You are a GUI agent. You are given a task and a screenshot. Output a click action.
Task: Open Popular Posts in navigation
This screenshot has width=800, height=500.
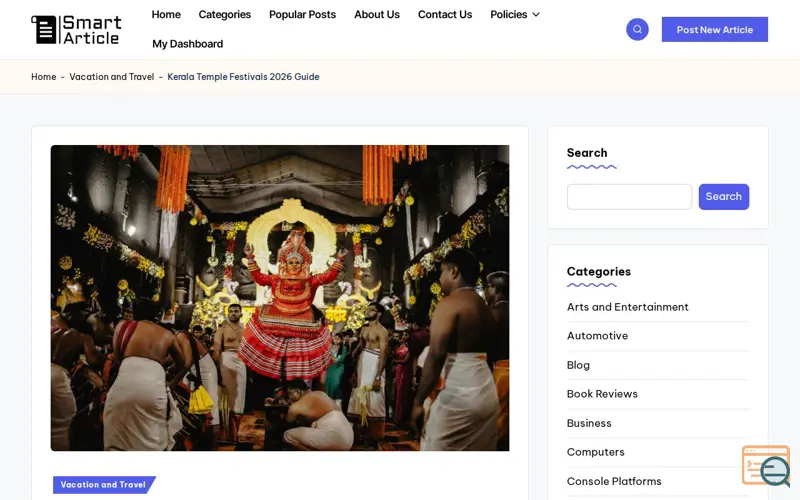coord(302,15)
